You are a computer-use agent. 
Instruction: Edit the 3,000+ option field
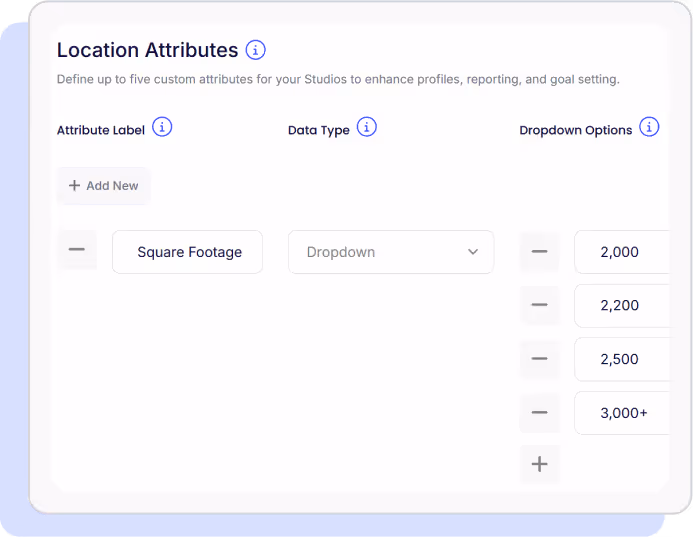[622, 413]
